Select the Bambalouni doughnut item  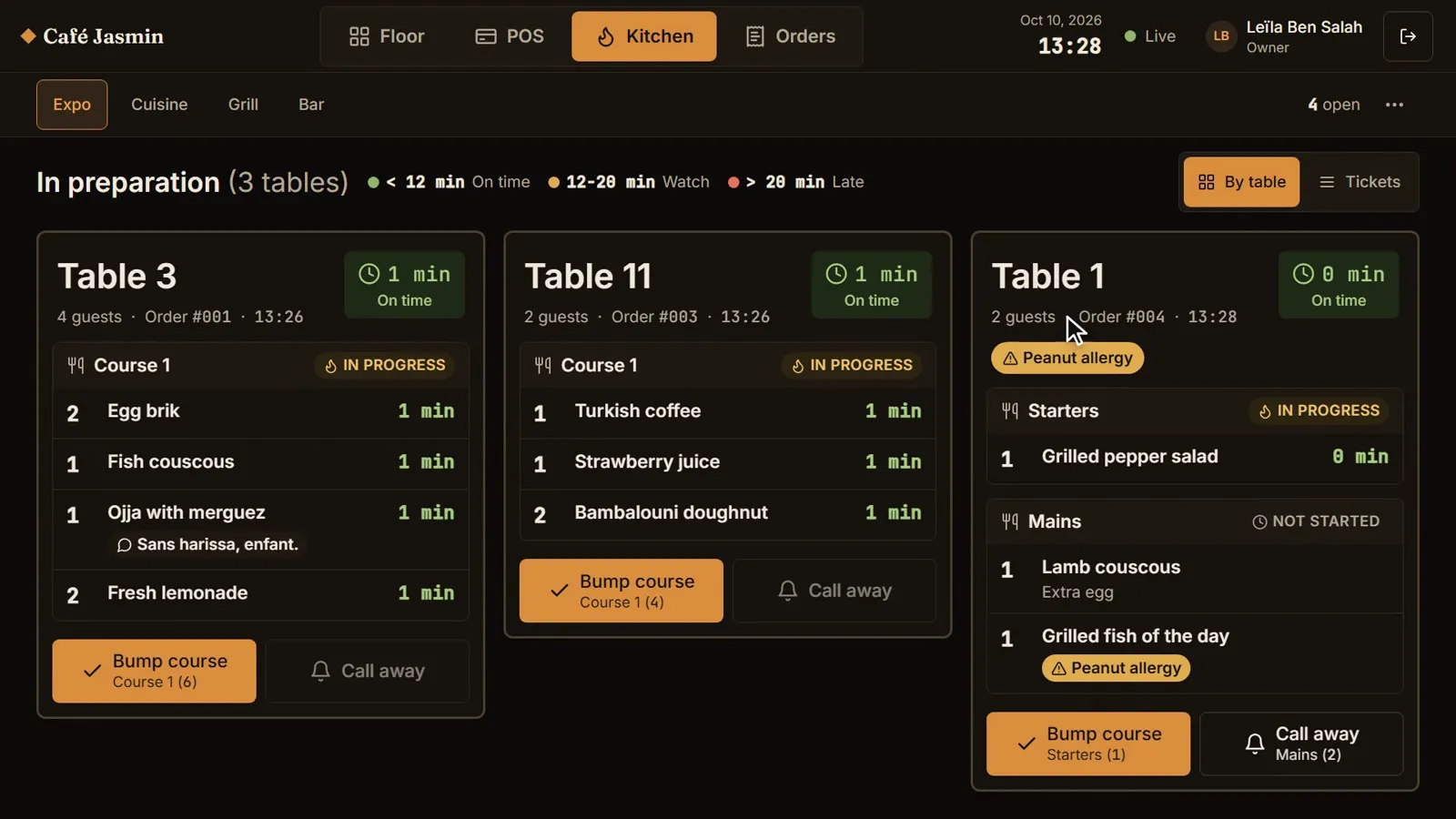click(x=728, y=514)
